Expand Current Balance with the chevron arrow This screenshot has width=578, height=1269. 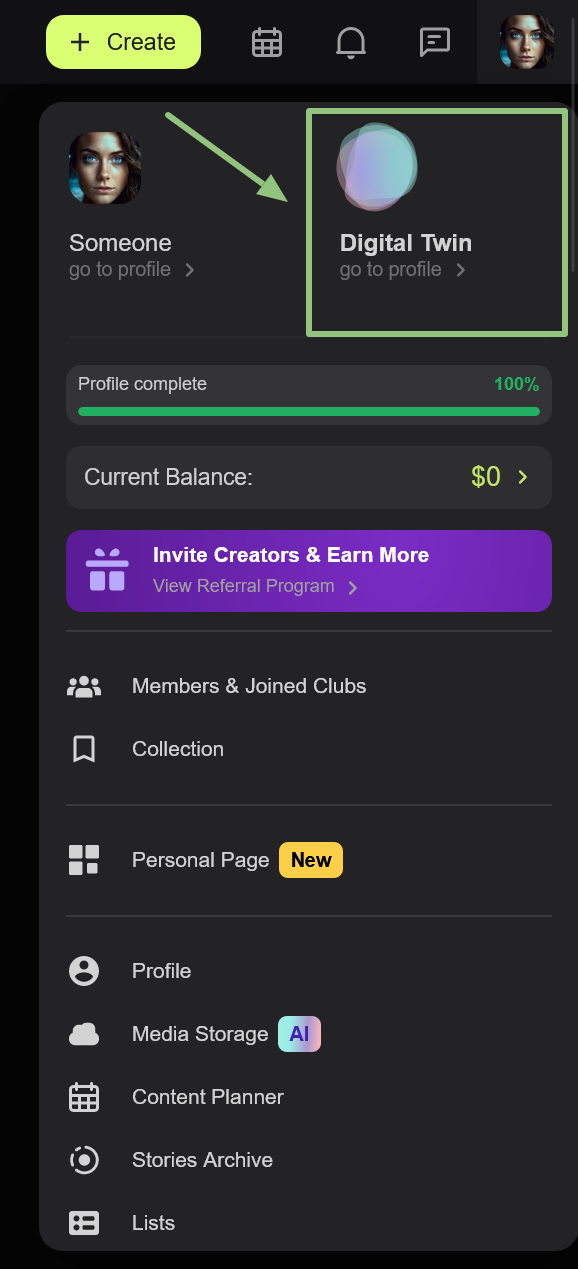tap(523, 477)
